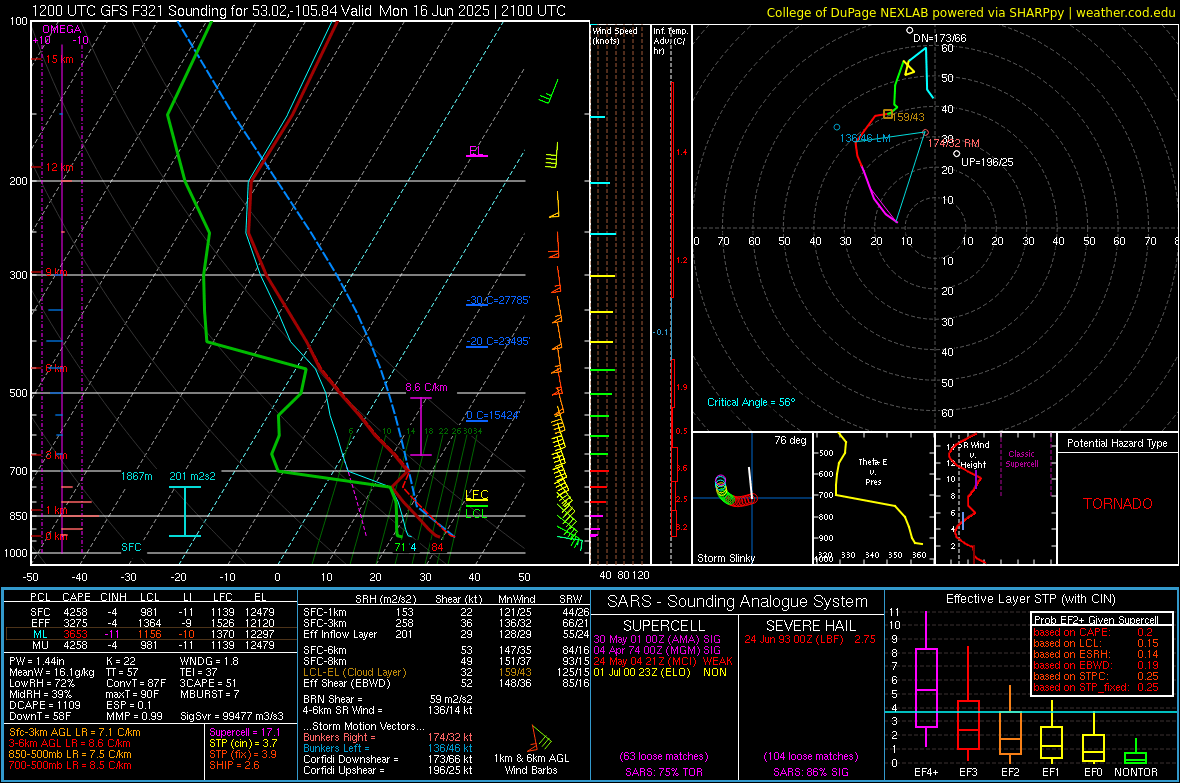Click the 'Storm Slinky' caption

point(726,558)
